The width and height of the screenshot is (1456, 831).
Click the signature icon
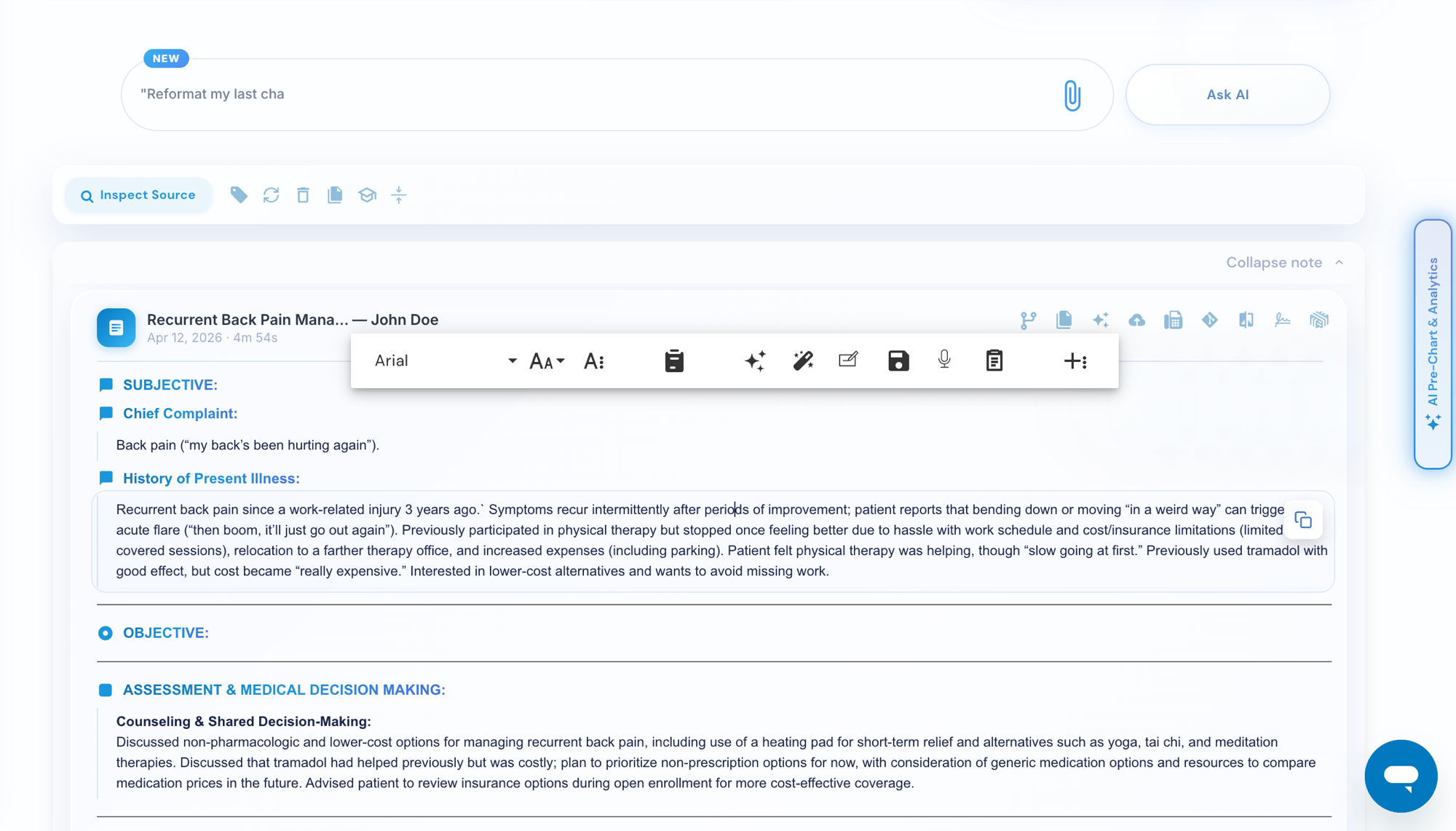tap(1282, 320)
